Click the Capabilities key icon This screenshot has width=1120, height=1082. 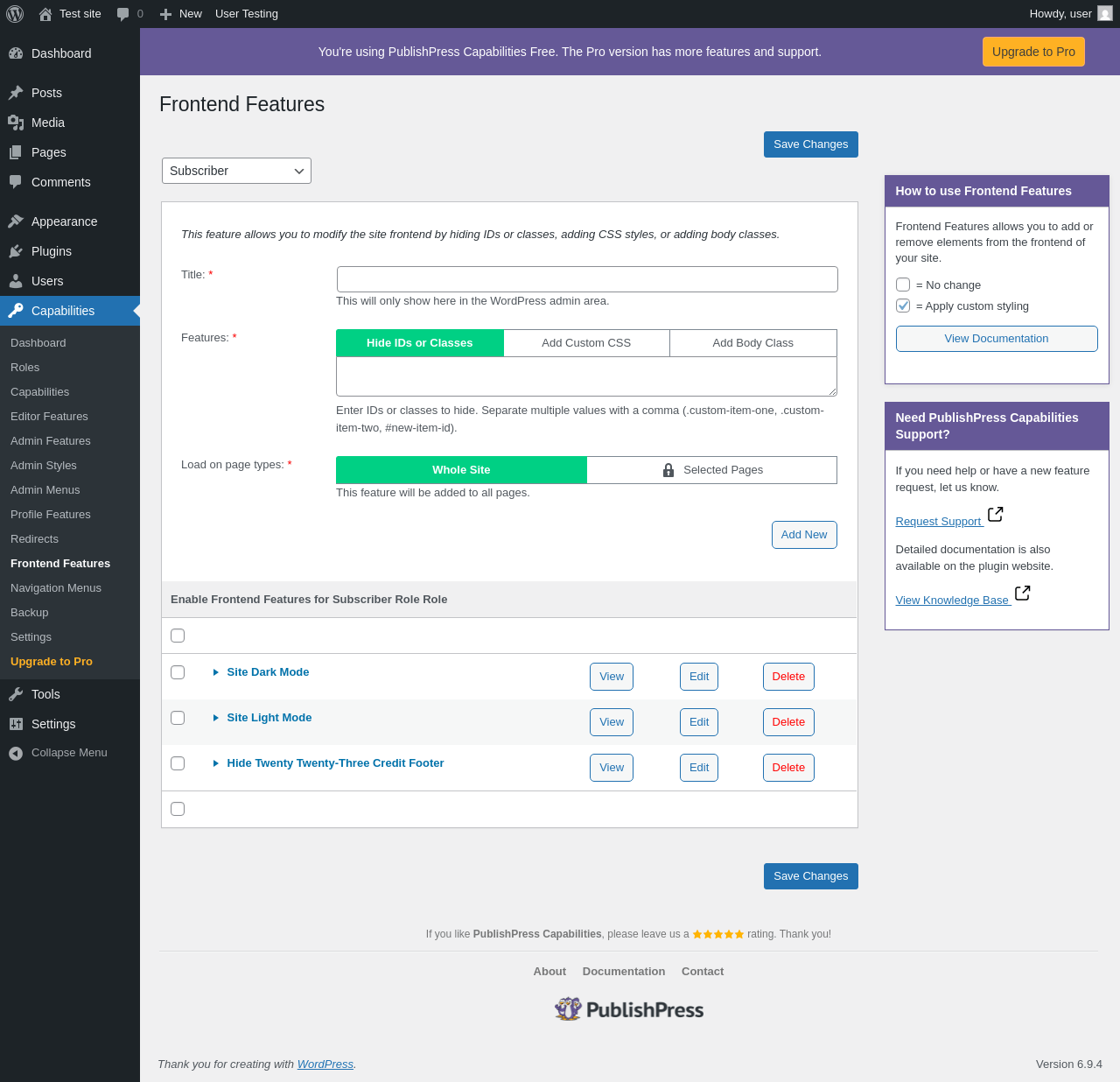point(16,311)
